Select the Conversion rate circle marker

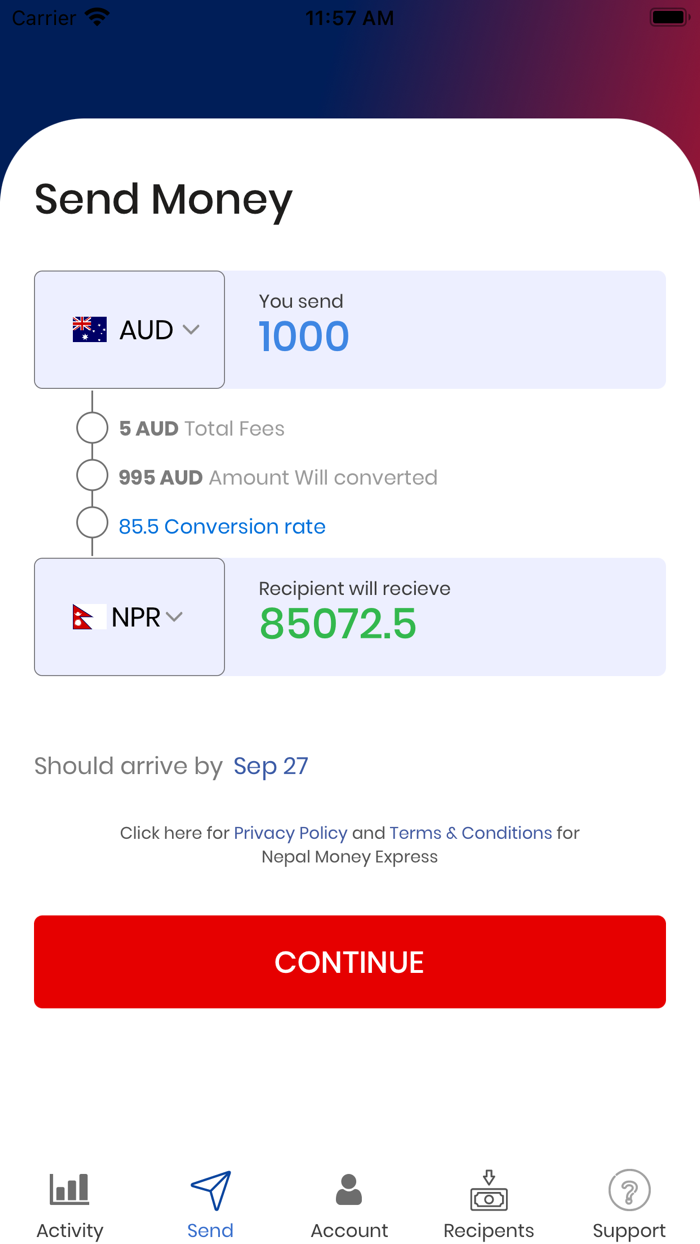tap(92, 523)
